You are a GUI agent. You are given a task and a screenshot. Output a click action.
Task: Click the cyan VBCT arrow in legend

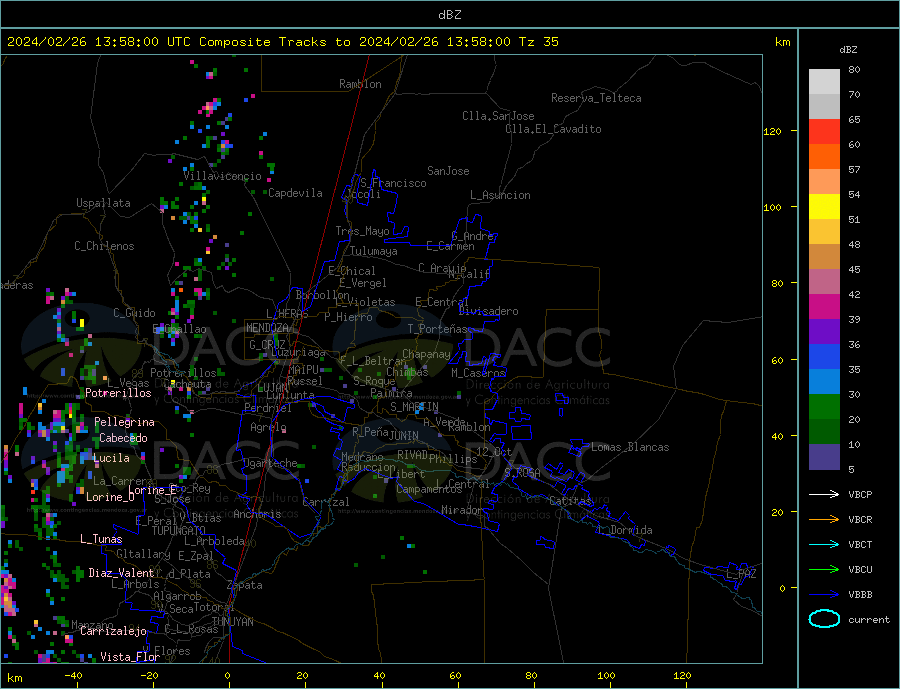coord(824,544)
